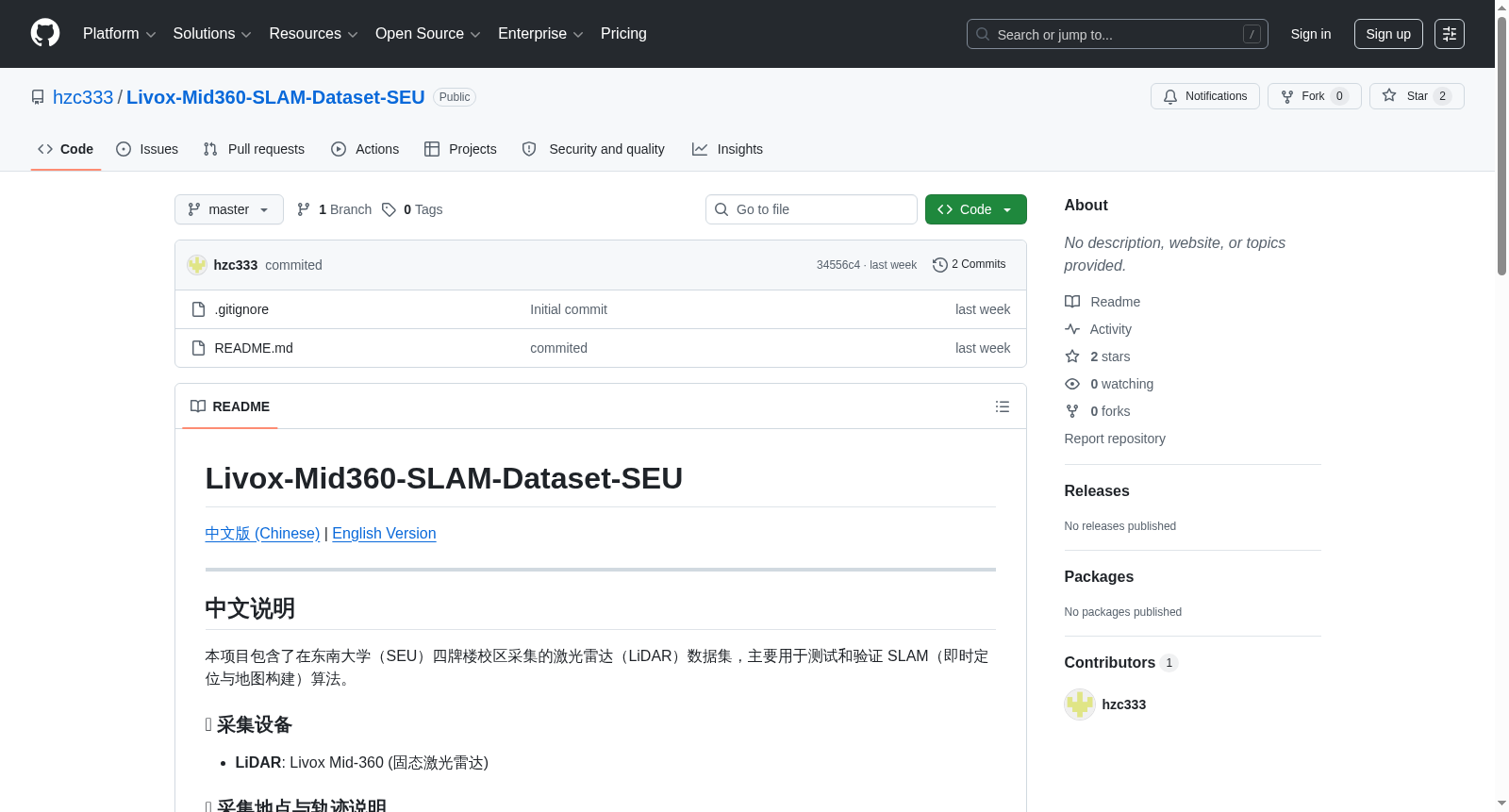This screenshot has width=1509, height=812.
Task: Open the Initial commit message link
Action: pyautogui.click(x=569, y=309)
